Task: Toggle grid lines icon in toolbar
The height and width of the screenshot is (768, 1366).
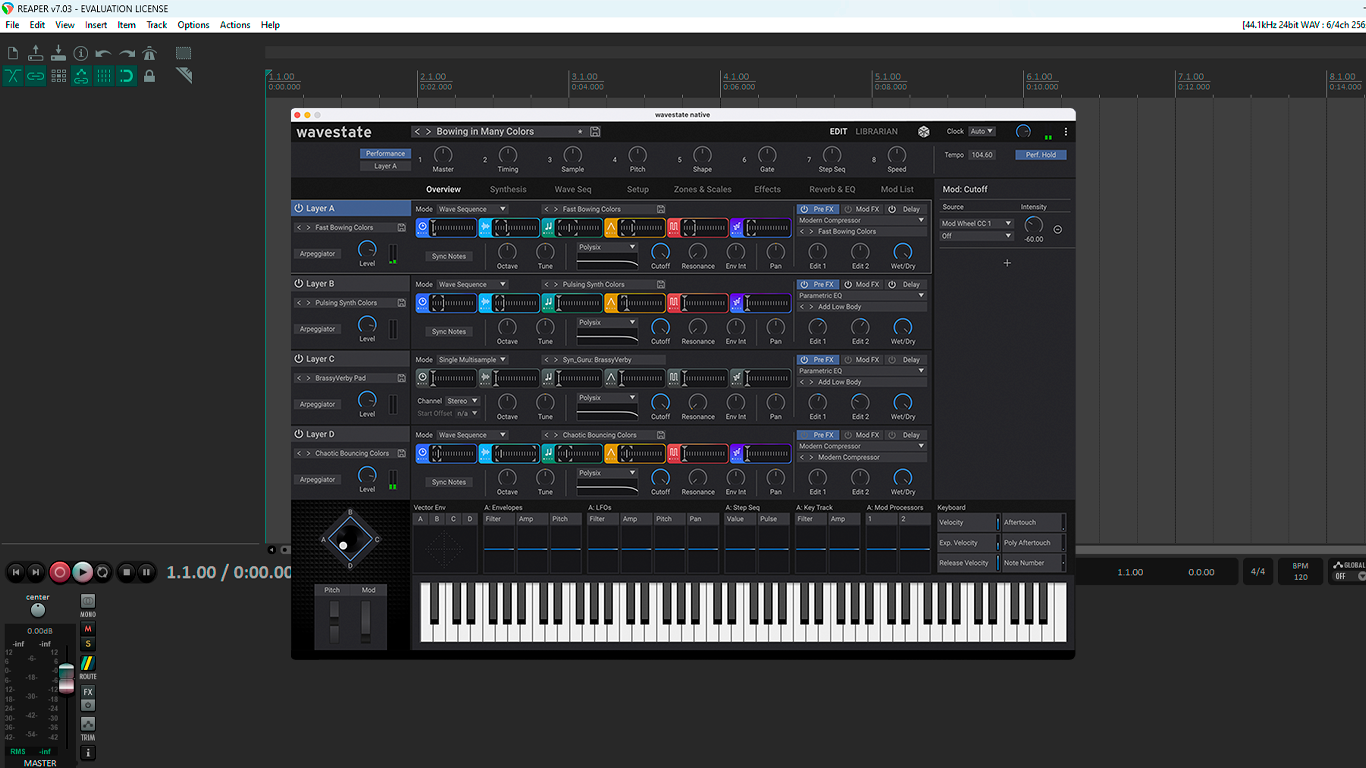Action: (104, 76)
